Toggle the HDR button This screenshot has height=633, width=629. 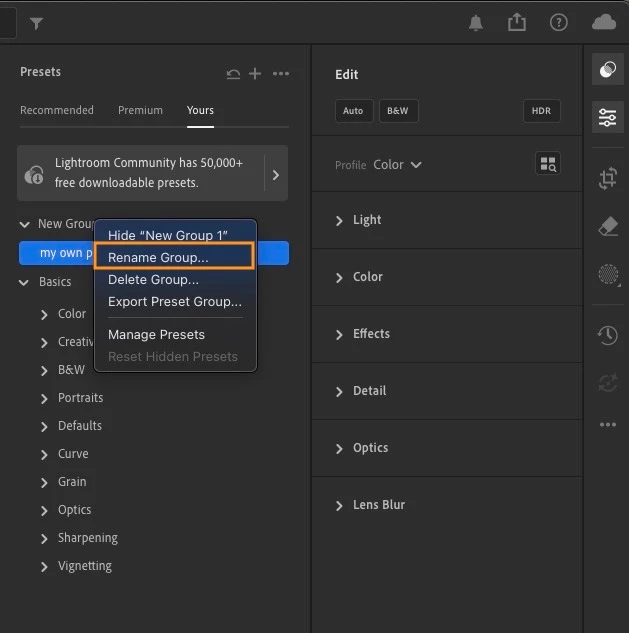point(541,111)
